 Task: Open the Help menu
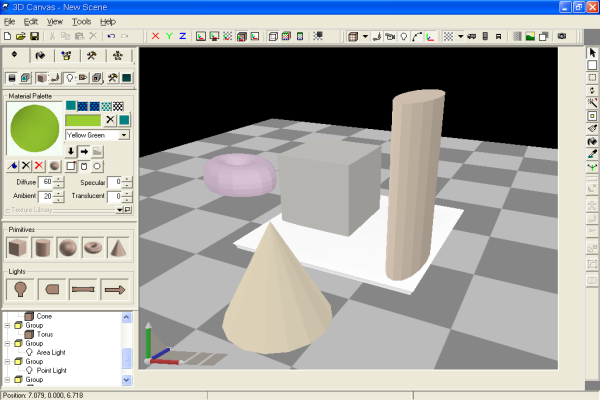(108, 22)
